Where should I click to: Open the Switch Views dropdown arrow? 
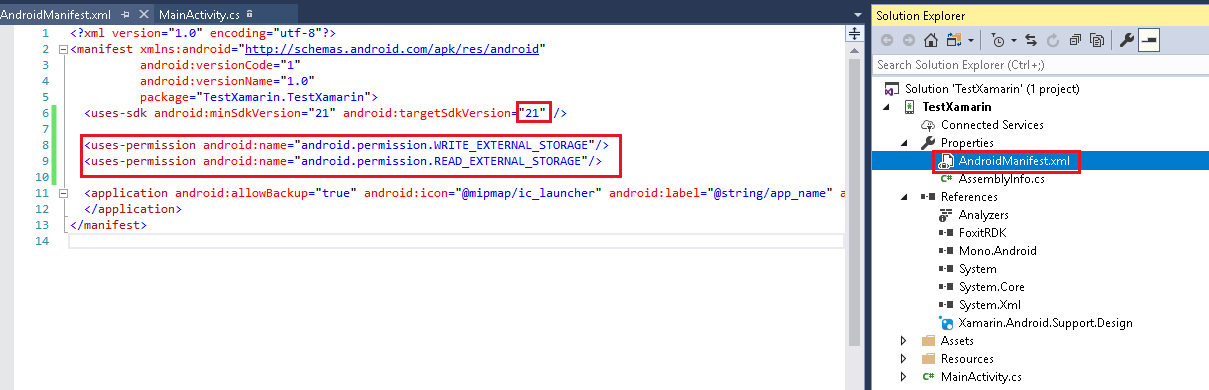tap(971, 41)
